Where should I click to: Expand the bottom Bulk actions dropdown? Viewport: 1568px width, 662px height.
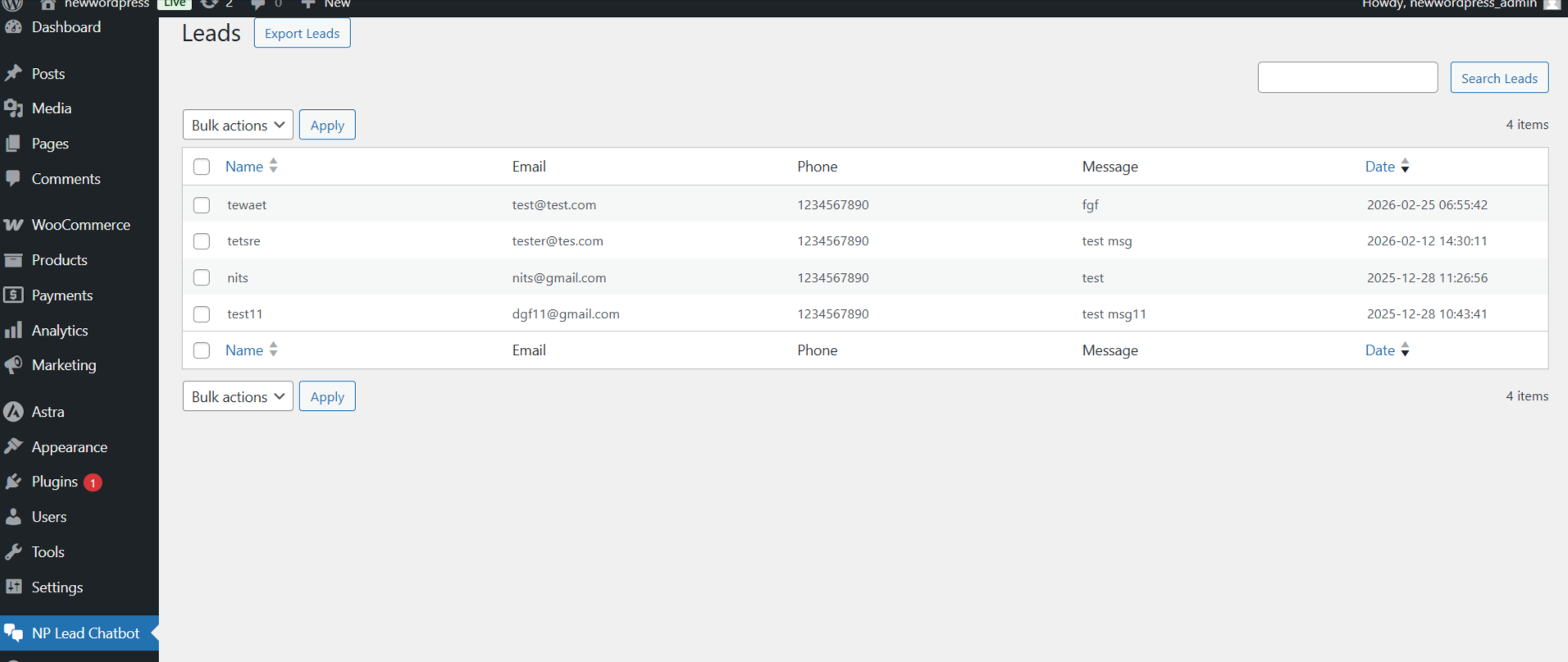[238, 396]
